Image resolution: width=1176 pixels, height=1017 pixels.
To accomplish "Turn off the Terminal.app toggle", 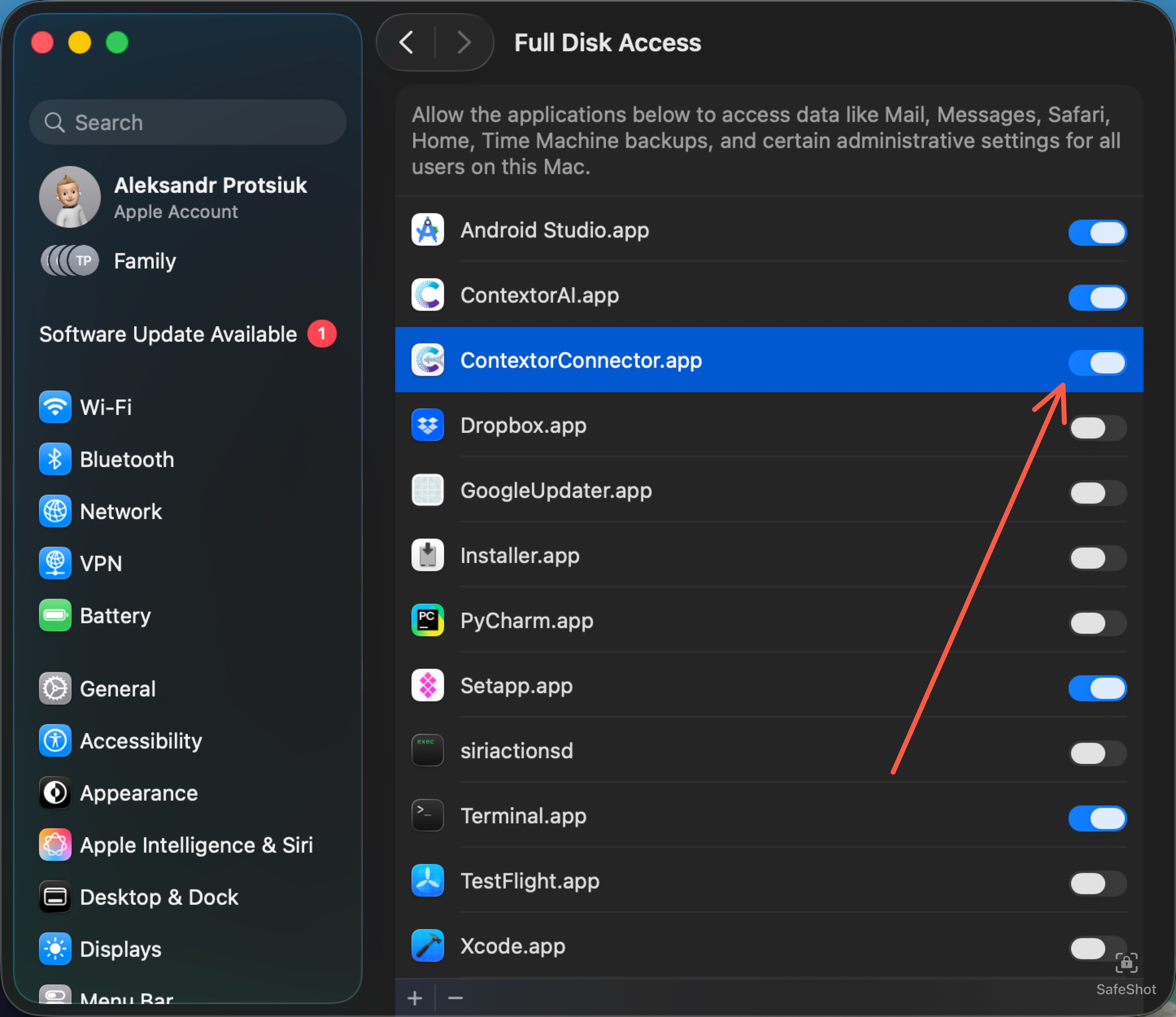I will (x=1098, y=818).
